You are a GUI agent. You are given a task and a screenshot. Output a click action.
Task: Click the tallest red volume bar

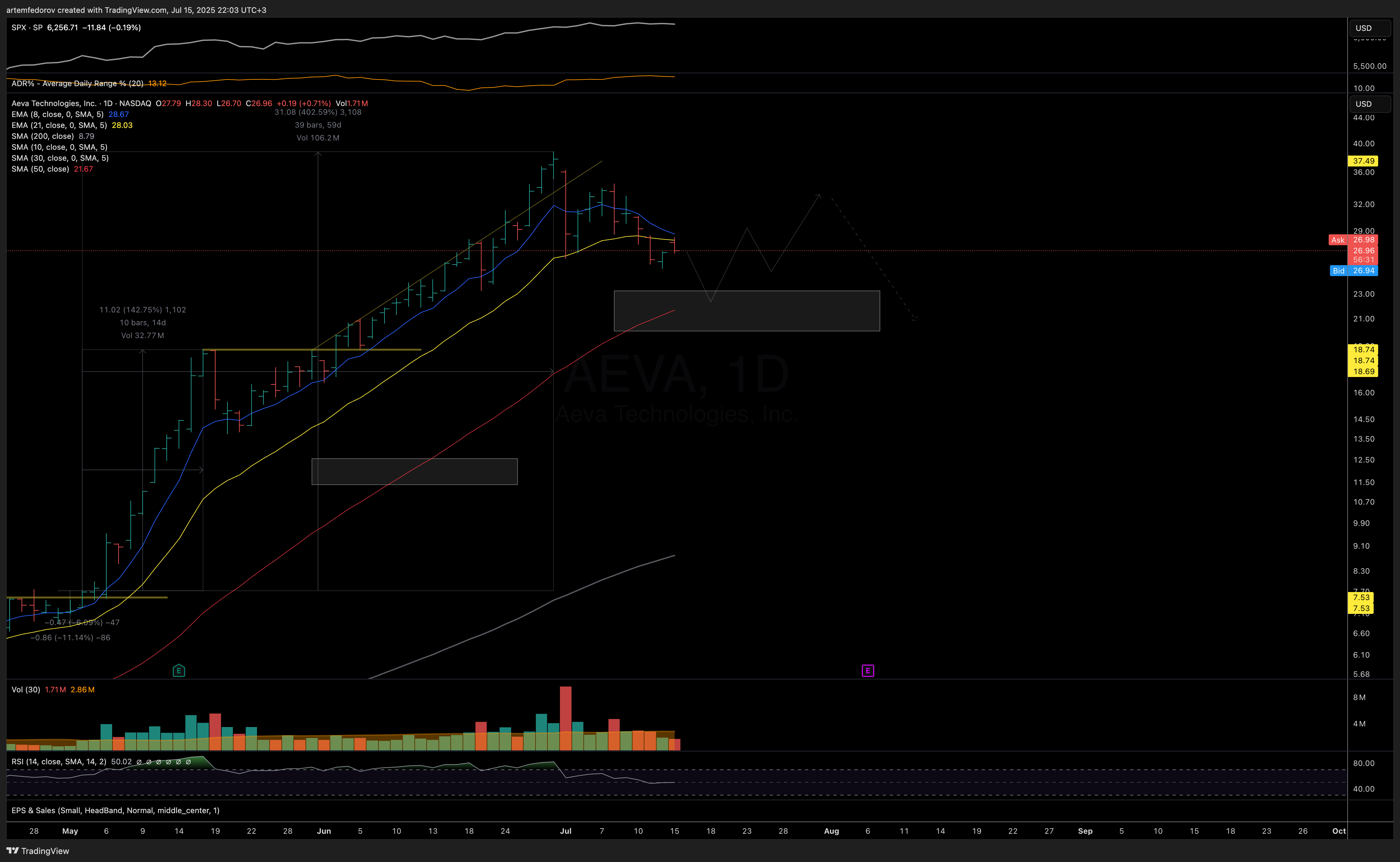coord(565,718)
